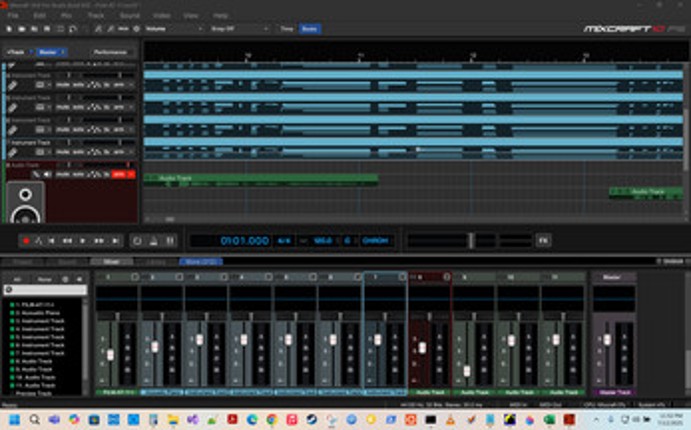Click the Play button in transport bar
The image size is (691, 430).
pyautogui.click(x=83, y=241)
